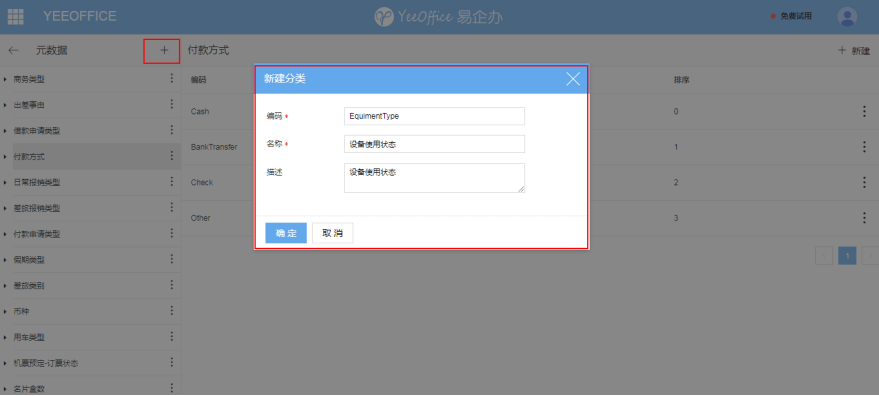Click the 排序 column header
Screen dimensions: 879x396
[681, 80]
